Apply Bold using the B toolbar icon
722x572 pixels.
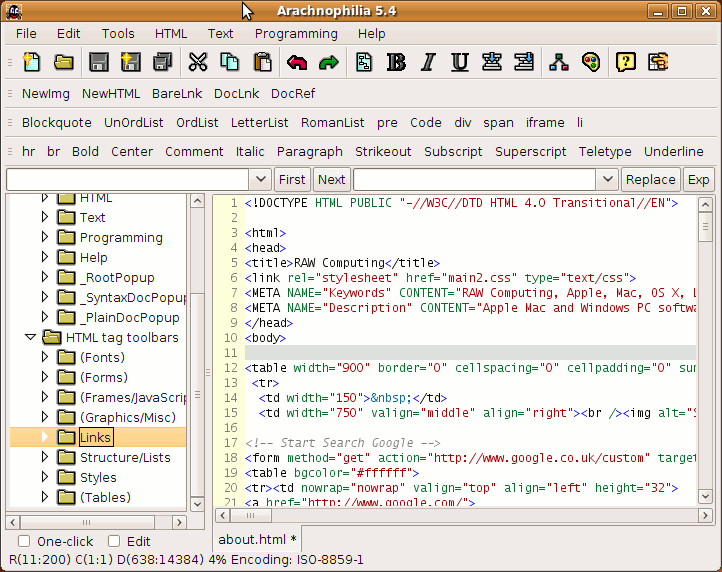click(x=396, y=62)
